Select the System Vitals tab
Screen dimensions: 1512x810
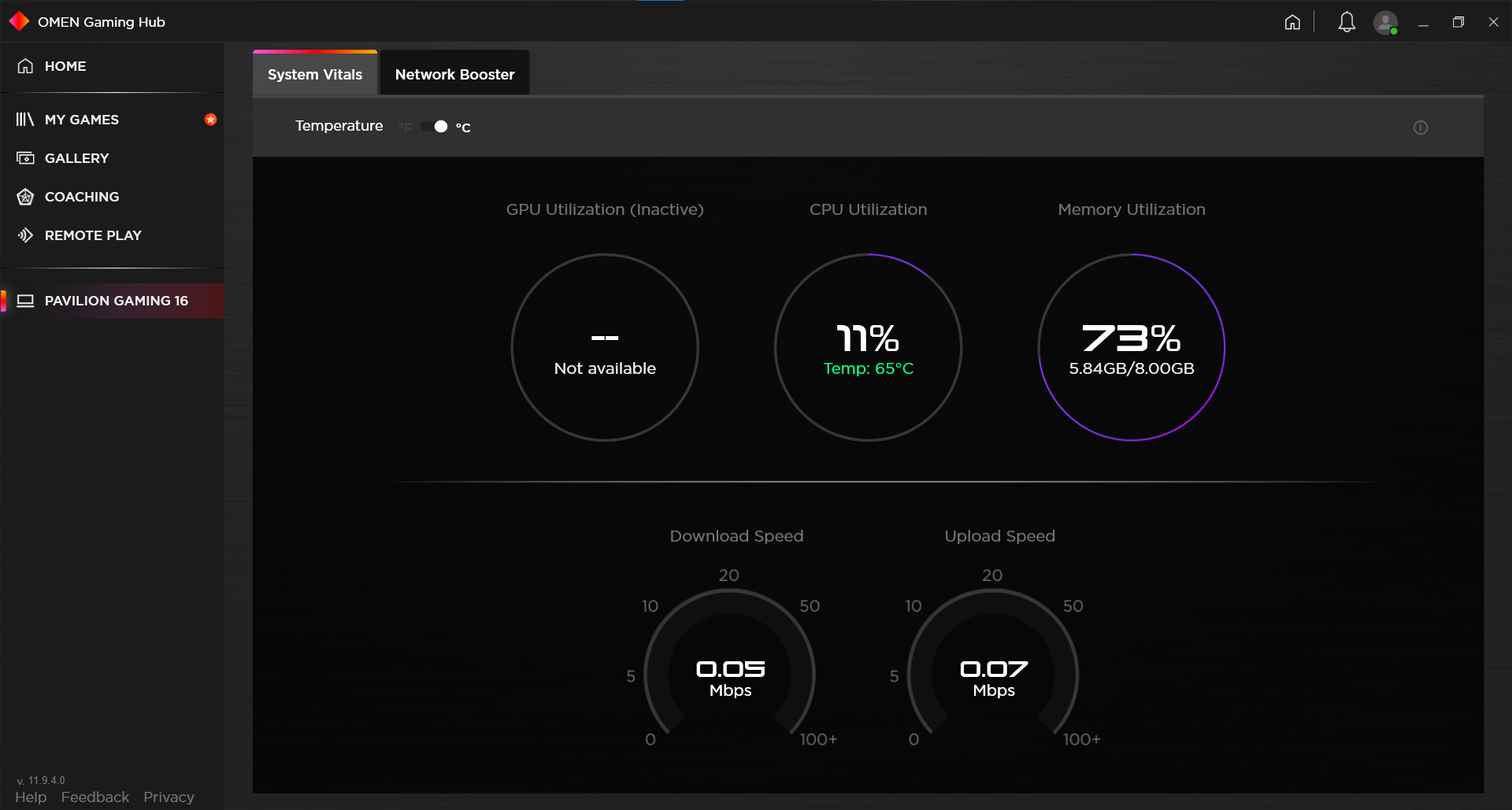click(x=314, y=73)
